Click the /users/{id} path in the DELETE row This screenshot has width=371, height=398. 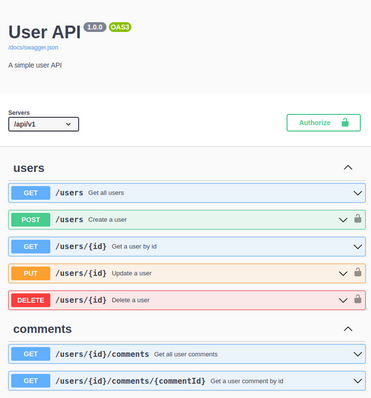81,300
